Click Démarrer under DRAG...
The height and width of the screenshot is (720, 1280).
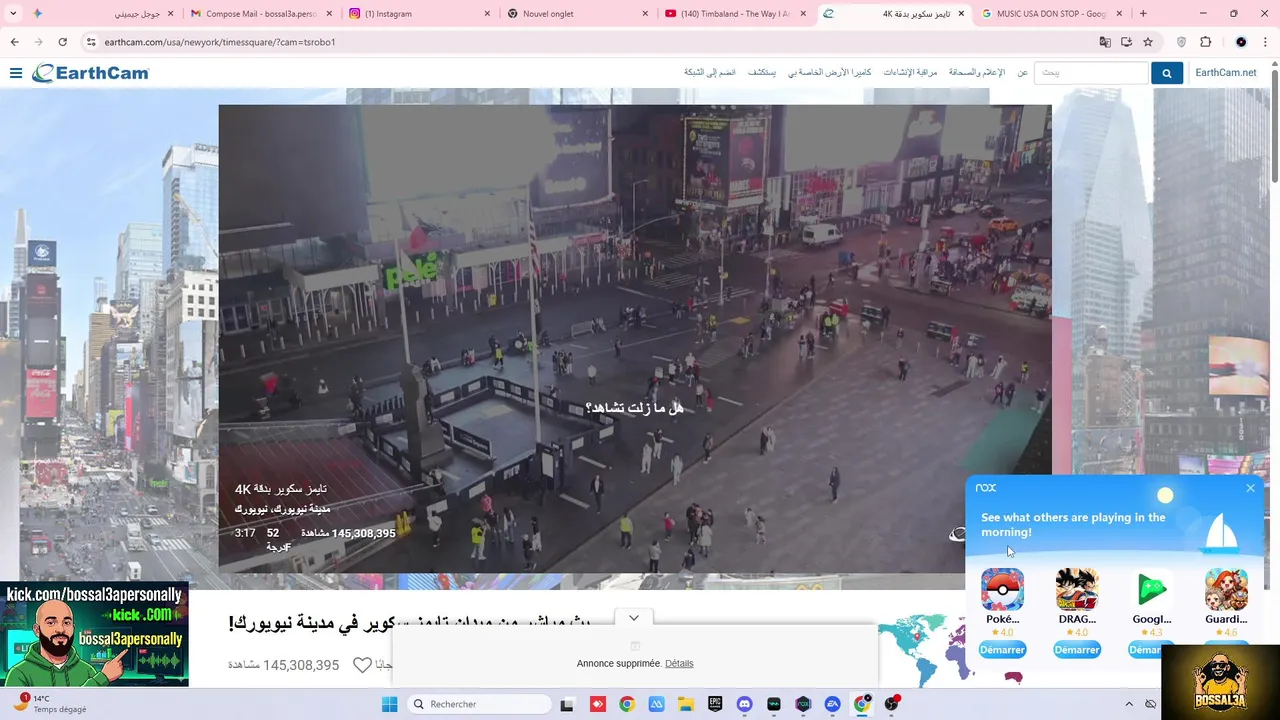pos(1077,650)
